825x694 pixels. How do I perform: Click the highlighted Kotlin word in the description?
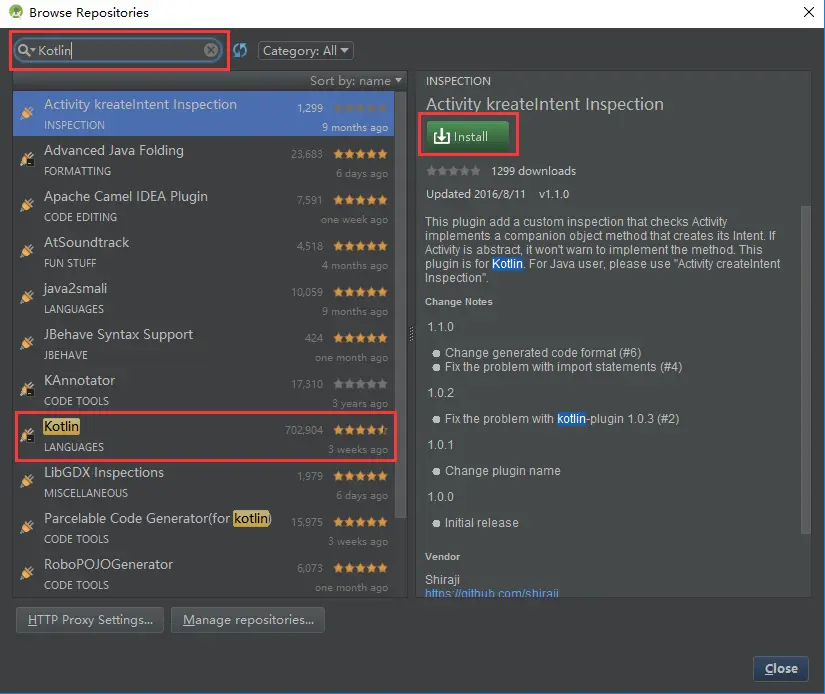point(507,264)
